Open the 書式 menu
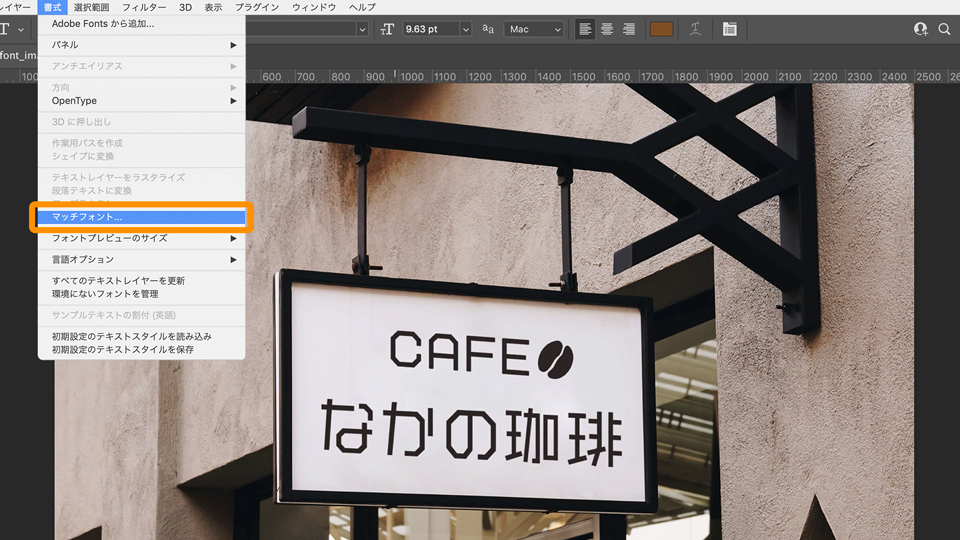The height and width of the screenshot is (540, 960). (x=52, y=7)
